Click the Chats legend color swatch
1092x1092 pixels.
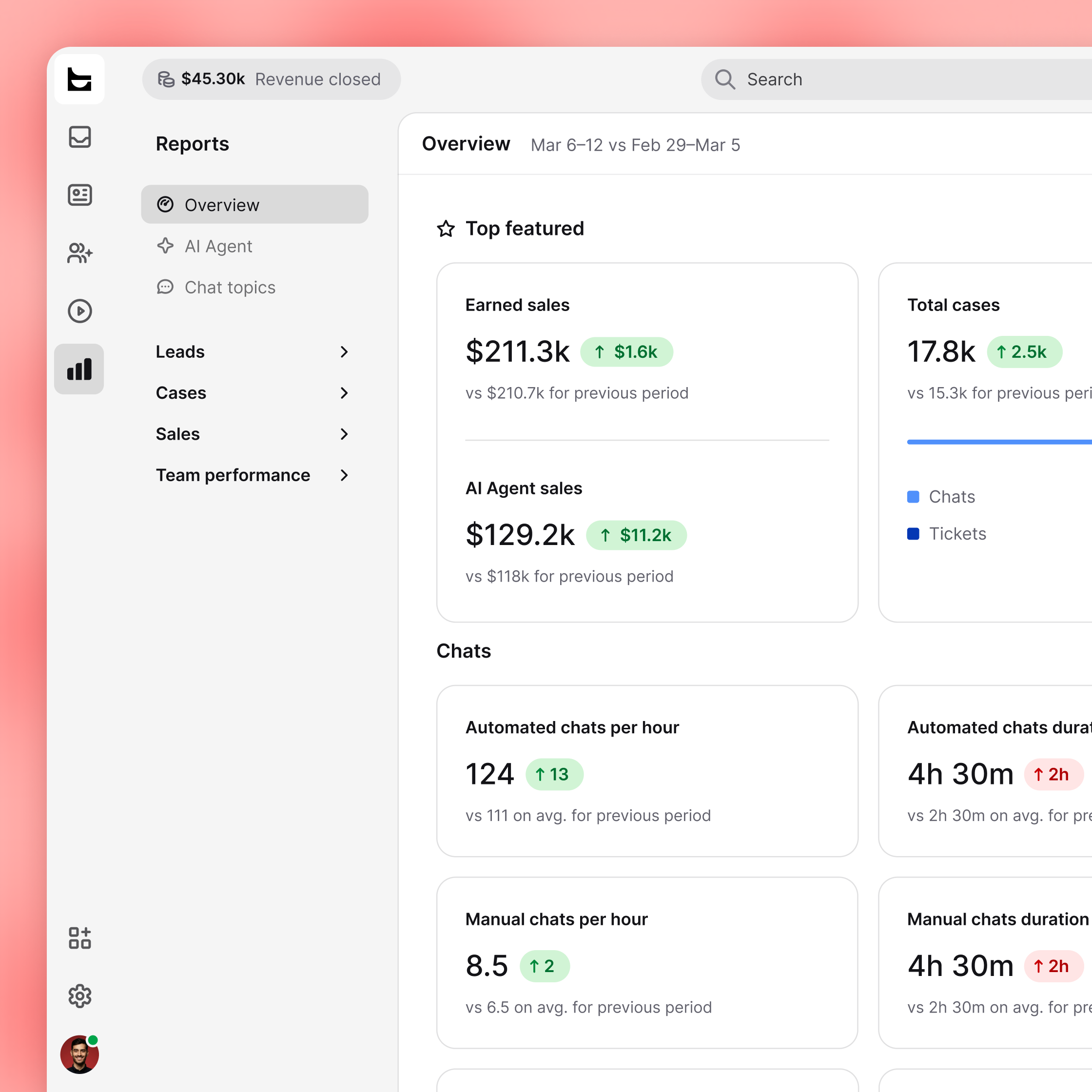click(x=913, y=497)
